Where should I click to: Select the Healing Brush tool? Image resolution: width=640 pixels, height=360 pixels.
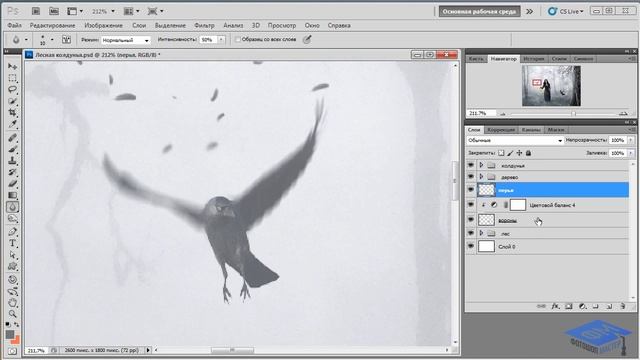click(13, 138)
